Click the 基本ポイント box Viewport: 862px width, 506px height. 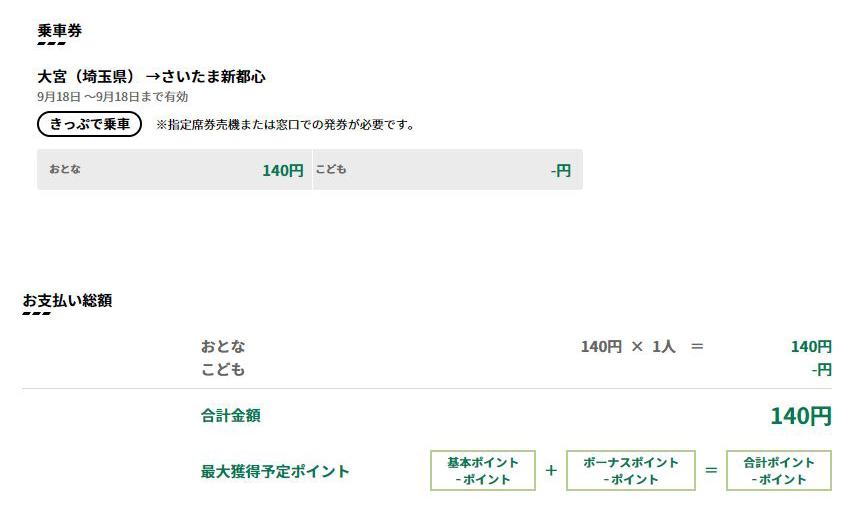483,471
